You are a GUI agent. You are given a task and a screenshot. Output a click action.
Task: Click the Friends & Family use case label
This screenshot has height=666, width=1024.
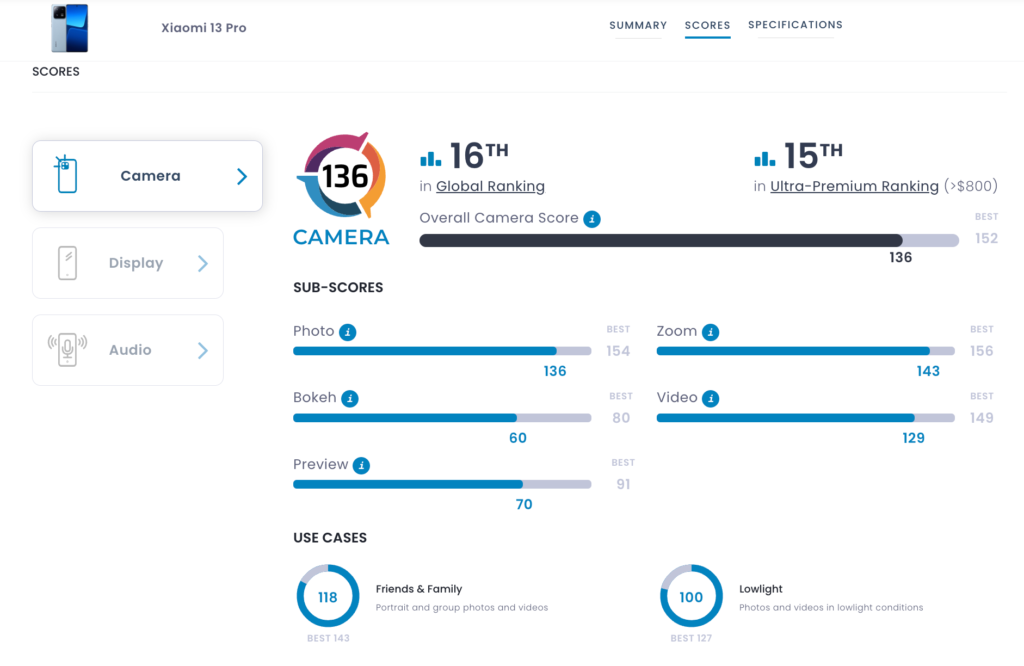[419, 589]
